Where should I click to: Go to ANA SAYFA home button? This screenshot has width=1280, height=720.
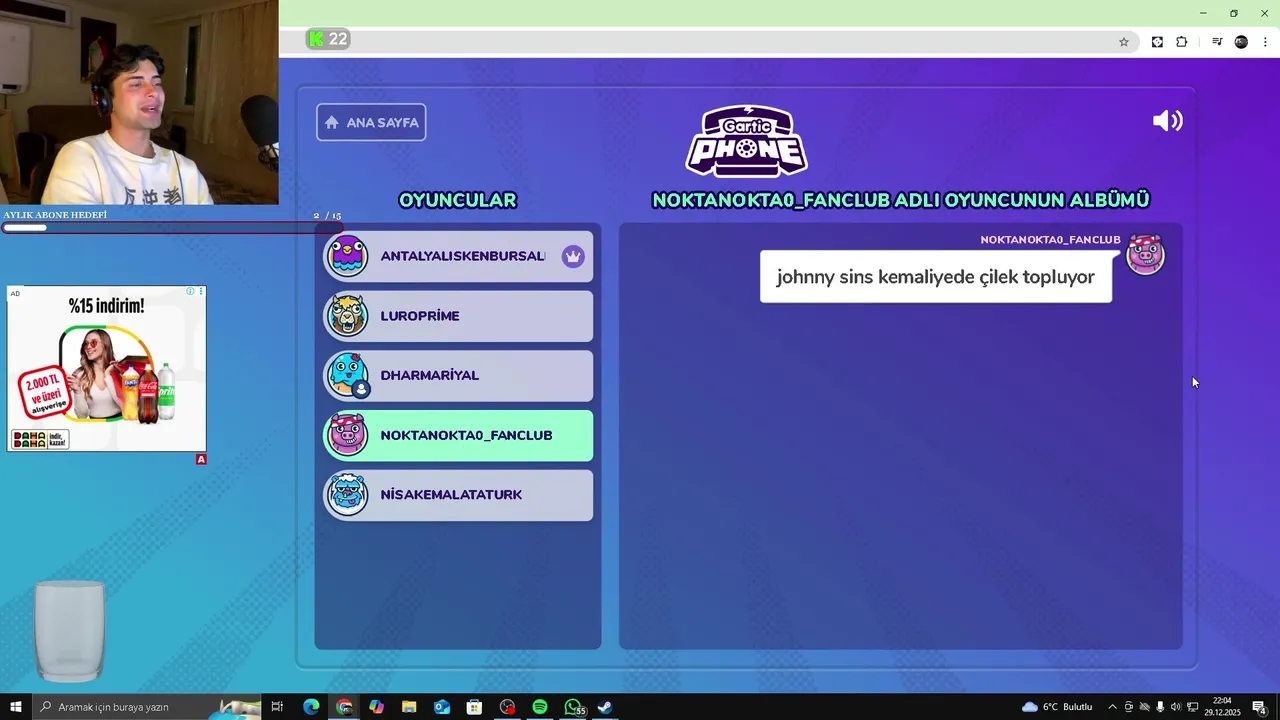371,122
